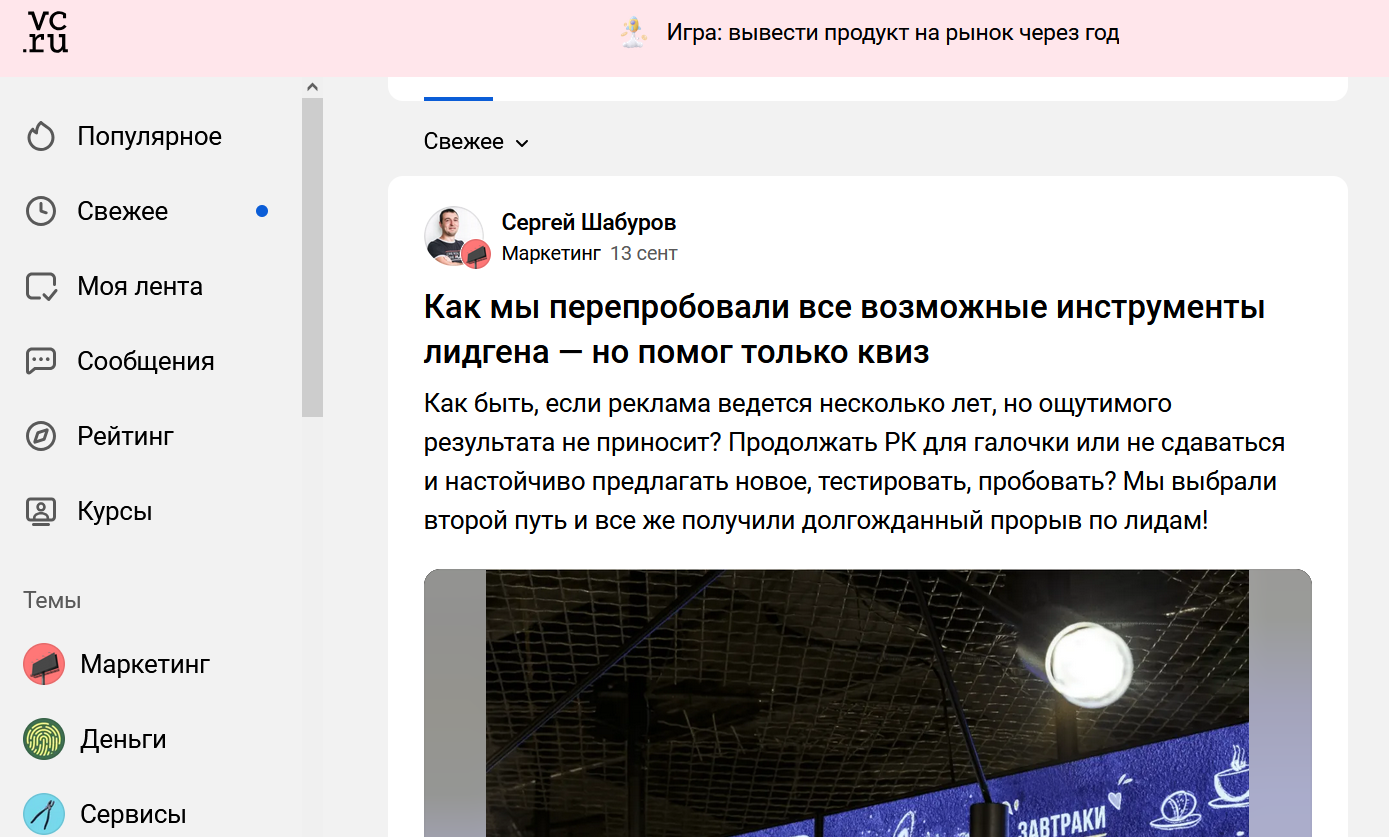This screenshot has width=1389, height=837.
Task: Click author name Сергей Шабуров
Action: (588, 222)
